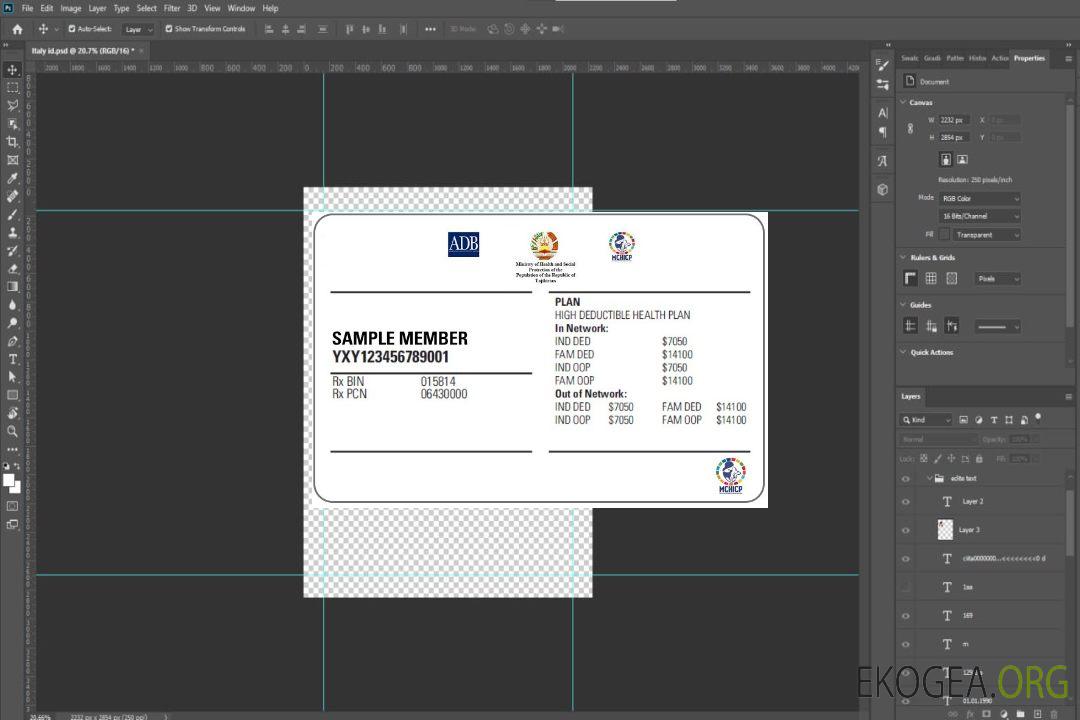Screen dimensions: 1080x720
Task: Set canvas to landscape orientation in Properties
Action: (962, 159)
